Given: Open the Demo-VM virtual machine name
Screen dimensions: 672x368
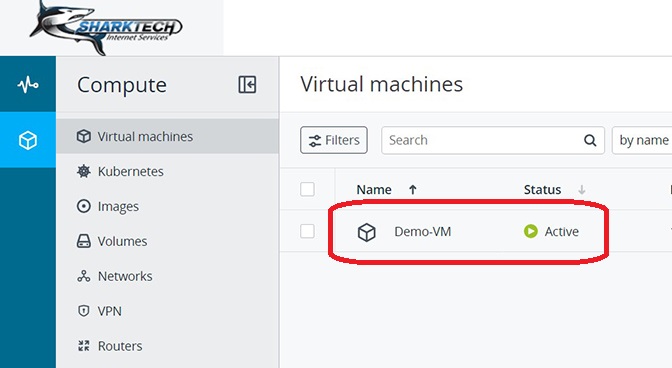Looking at the screenshot, I should [x=423, y=231].
